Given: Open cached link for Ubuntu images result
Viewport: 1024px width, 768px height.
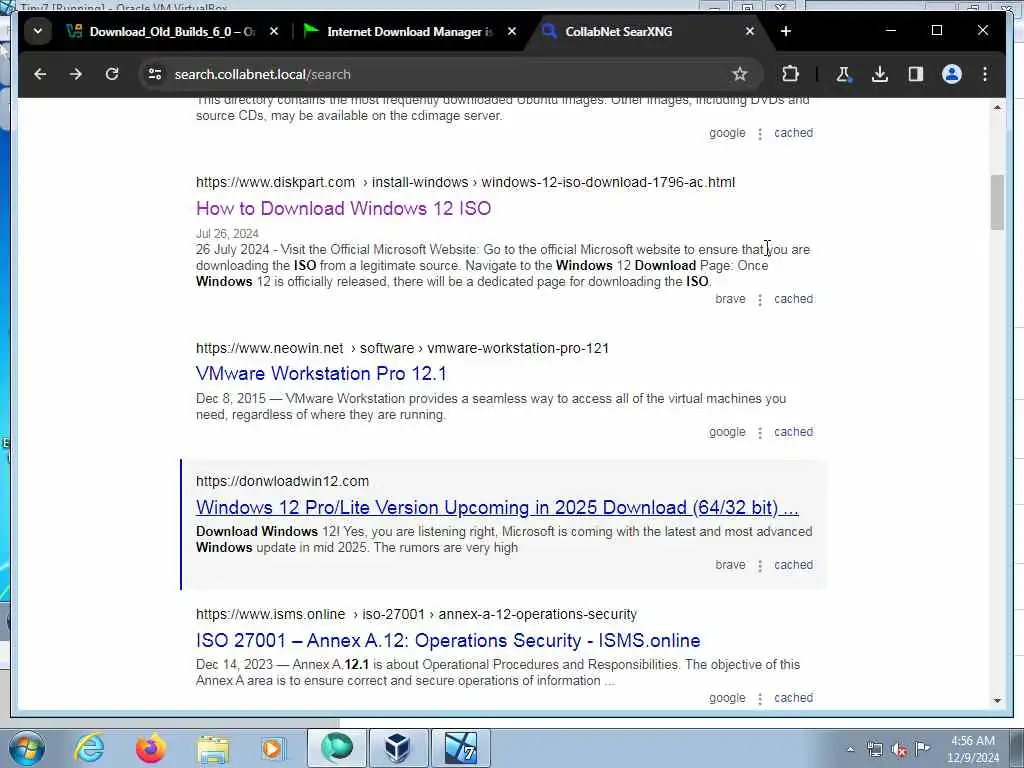Looking at the screenshot, I should [x=793, y=133].
